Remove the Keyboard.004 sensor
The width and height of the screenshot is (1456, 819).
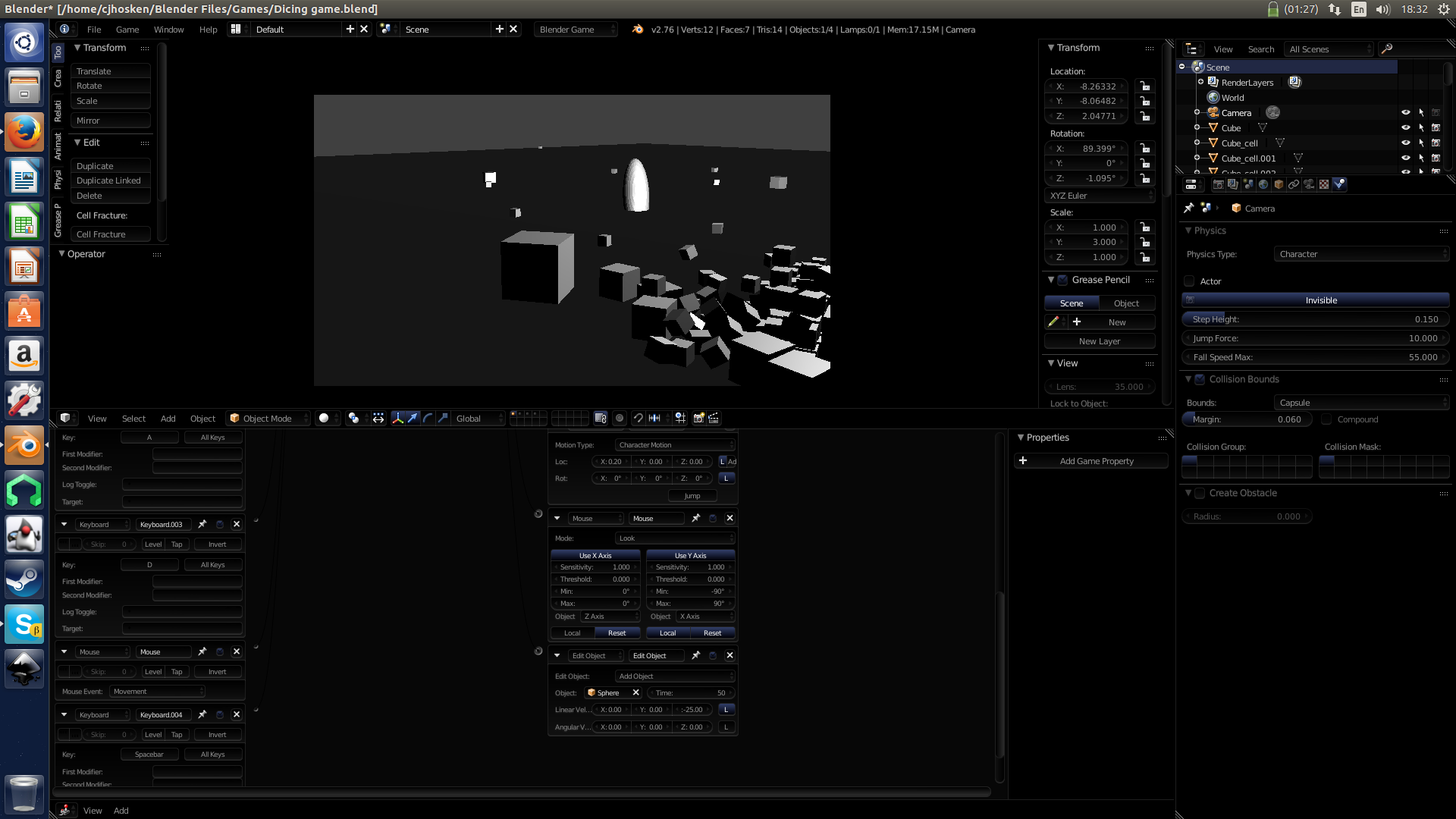click(x=237, y=714)
